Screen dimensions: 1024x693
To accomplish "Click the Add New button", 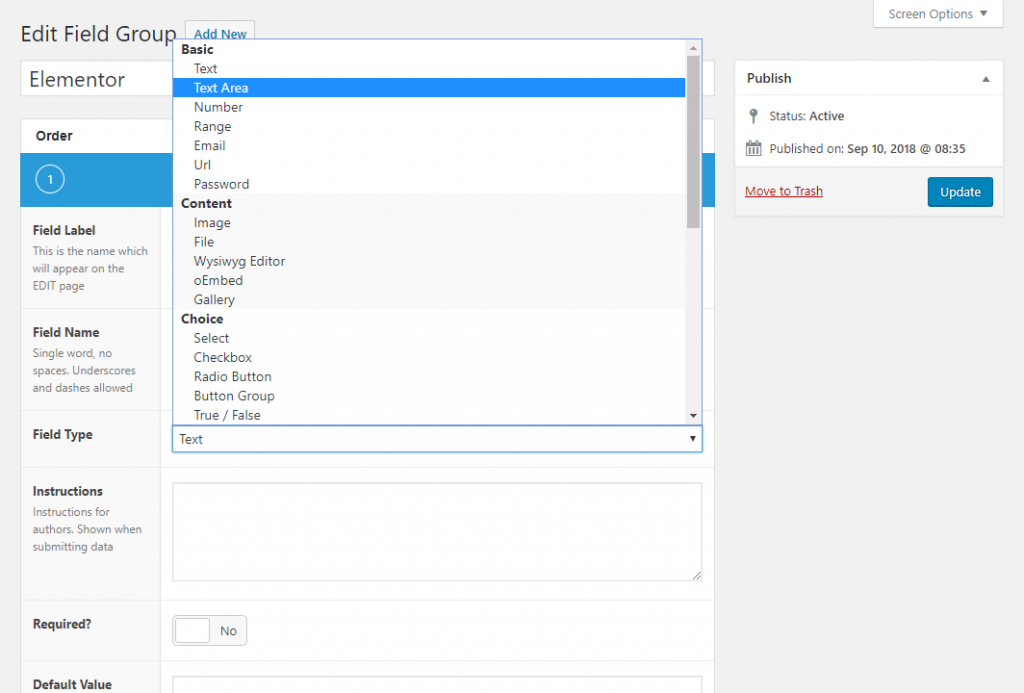I will click(x=220, y=34).
